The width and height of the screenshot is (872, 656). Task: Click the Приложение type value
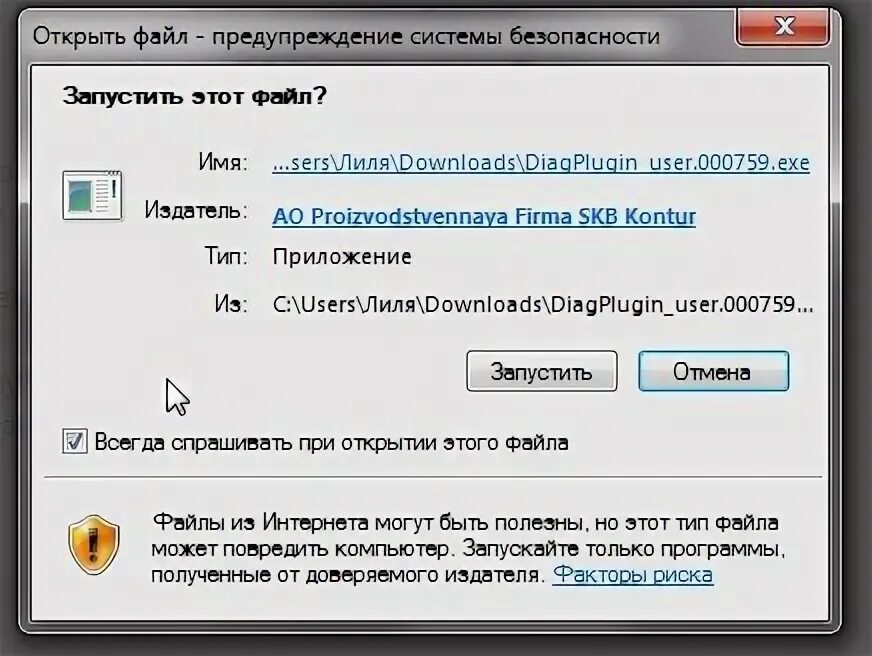pyautogui.click(x=342, y=257)
